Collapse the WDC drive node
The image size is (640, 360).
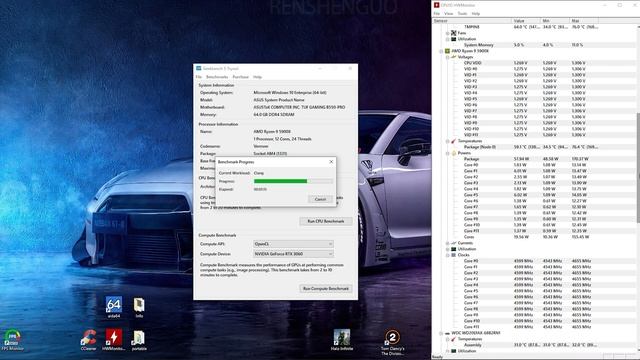point(441,333)
